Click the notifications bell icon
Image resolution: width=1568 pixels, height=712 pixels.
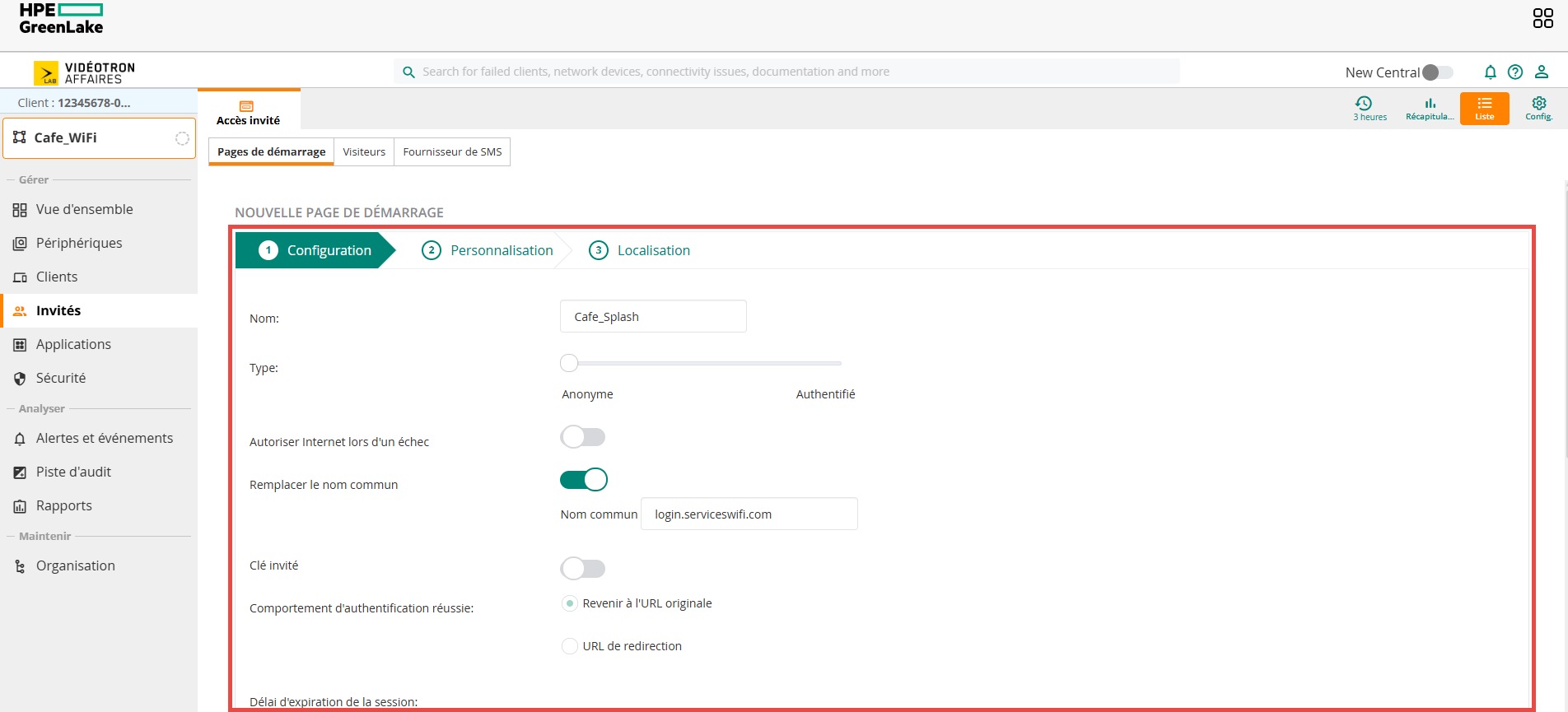coord(1490,72)
